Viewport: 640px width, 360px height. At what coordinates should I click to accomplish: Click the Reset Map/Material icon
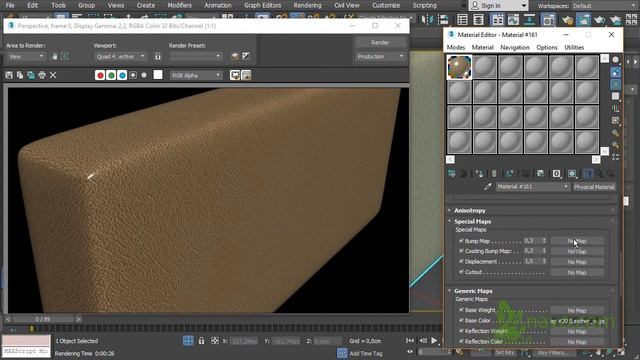pyautogui.click(x=493, y=173)
